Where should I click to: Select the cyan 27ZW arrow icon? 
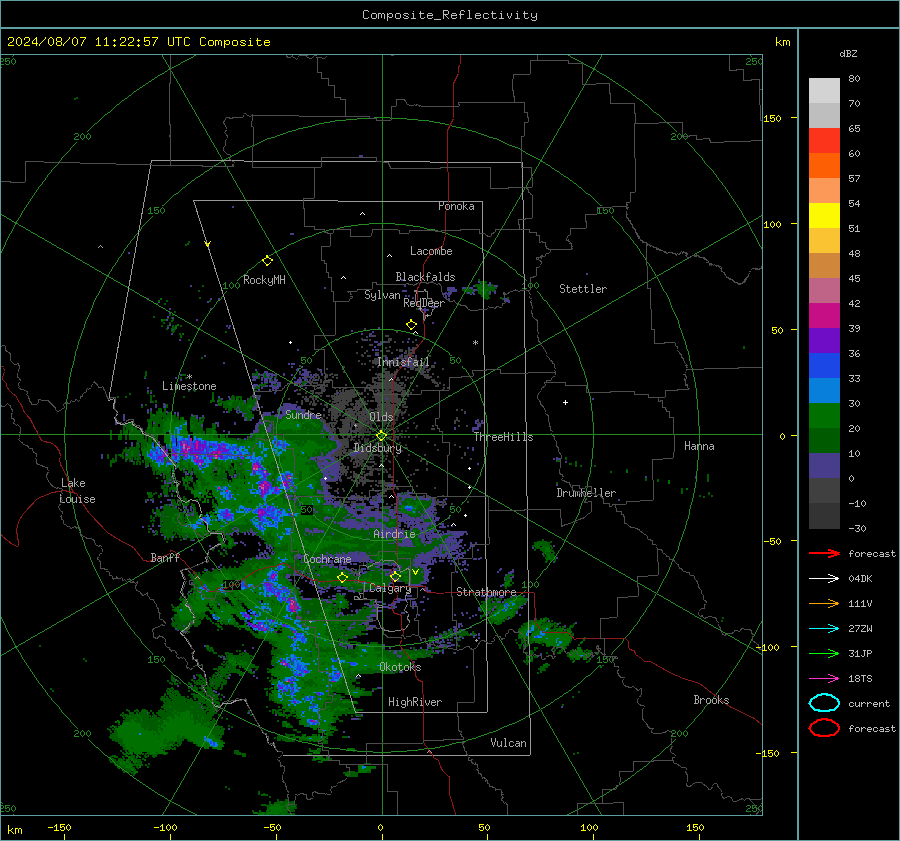(x=824, y=629)
